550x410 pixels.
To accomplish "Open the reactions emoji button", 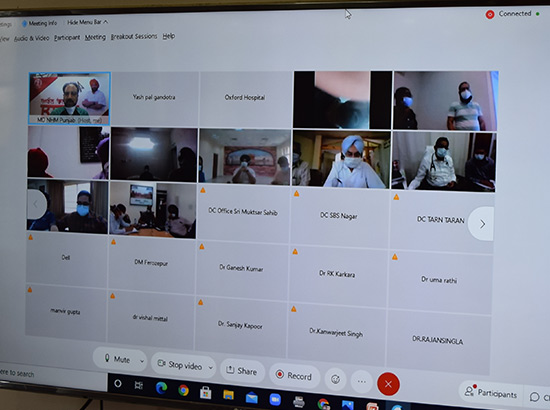I will pos(336,379).
